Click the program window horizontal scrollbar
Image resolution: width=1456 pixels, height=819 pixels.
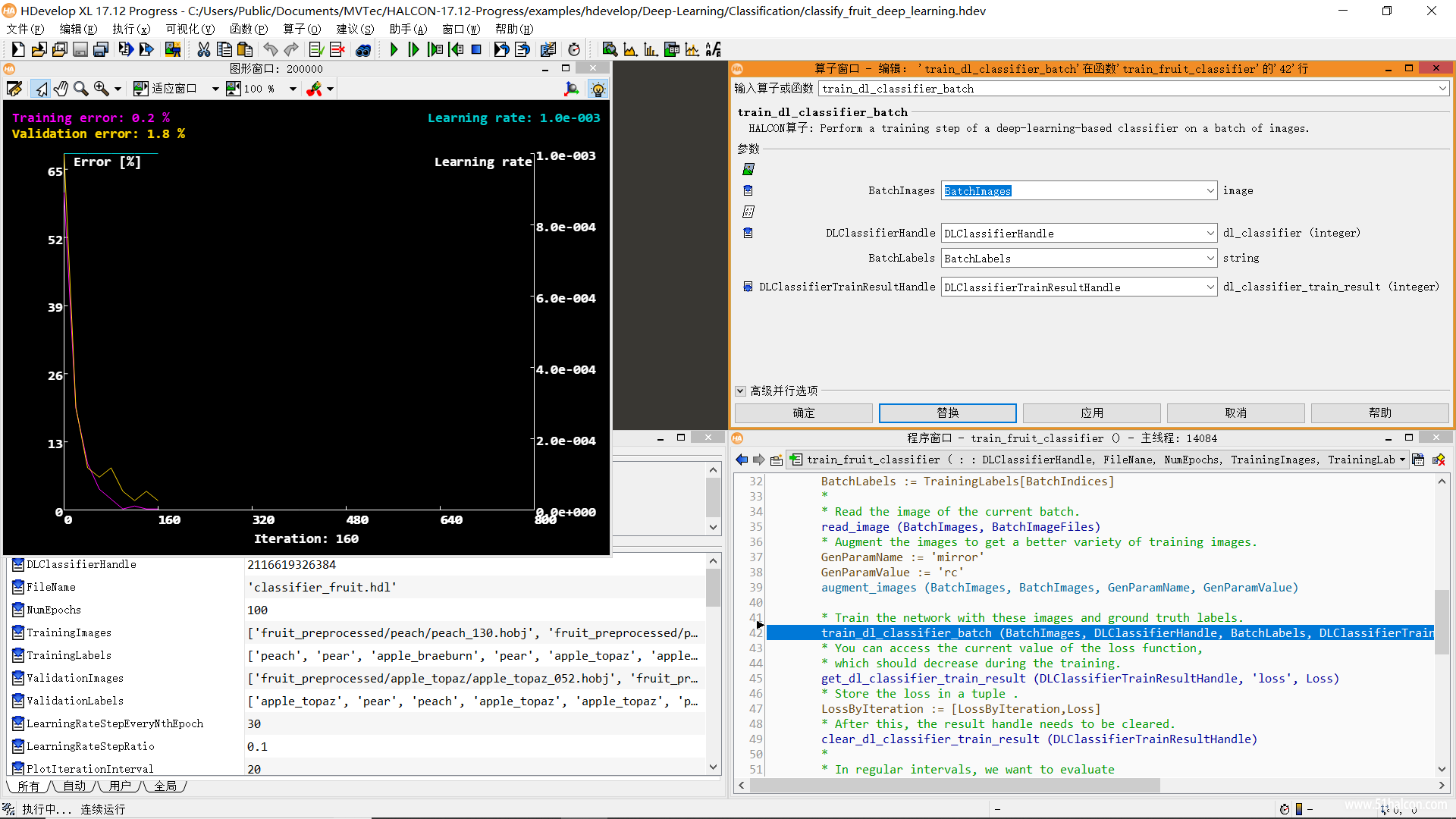[x=955, y=786]
